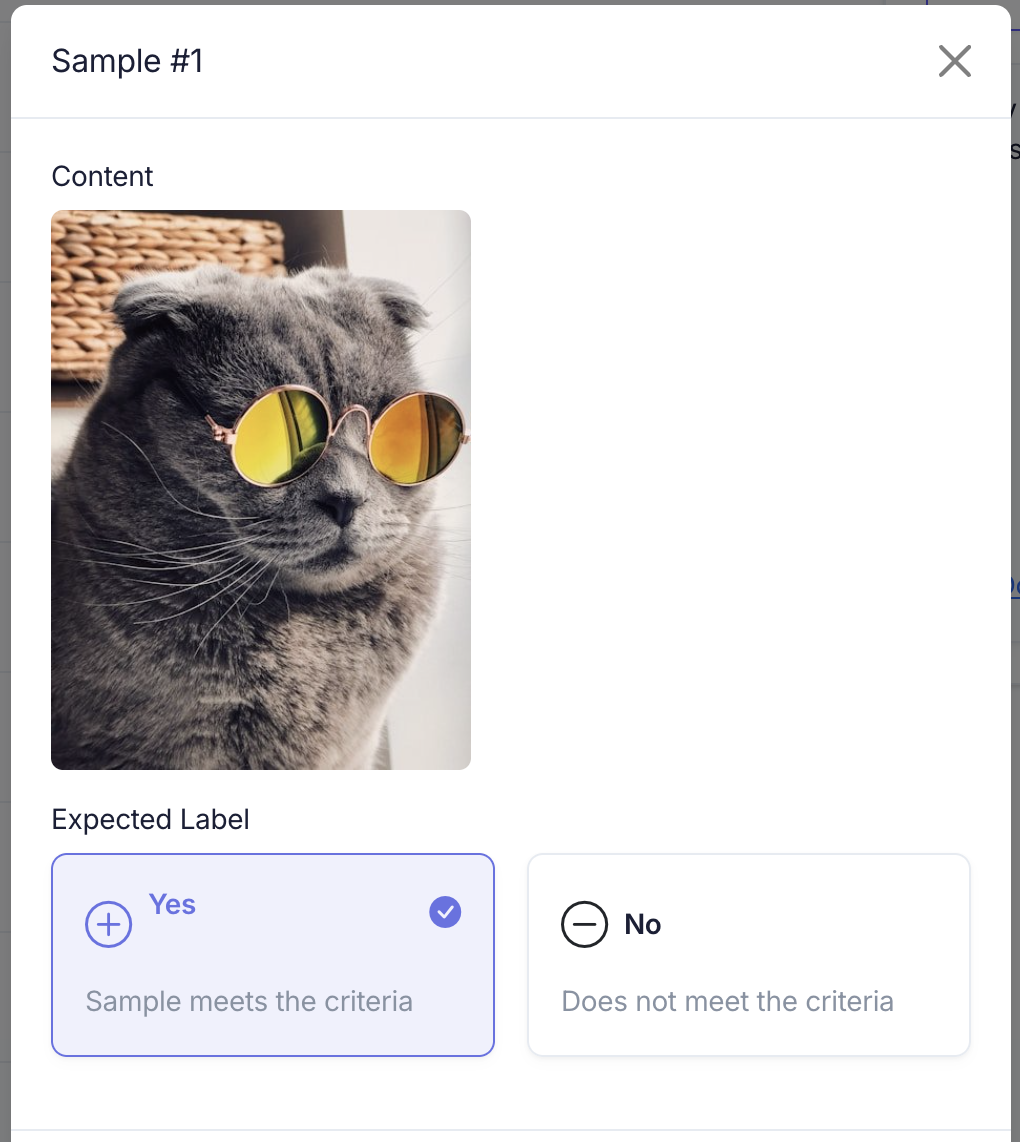Click the circled plus next to the Yes label
Screen dimensions: 1020x1142
pos(108,923)
